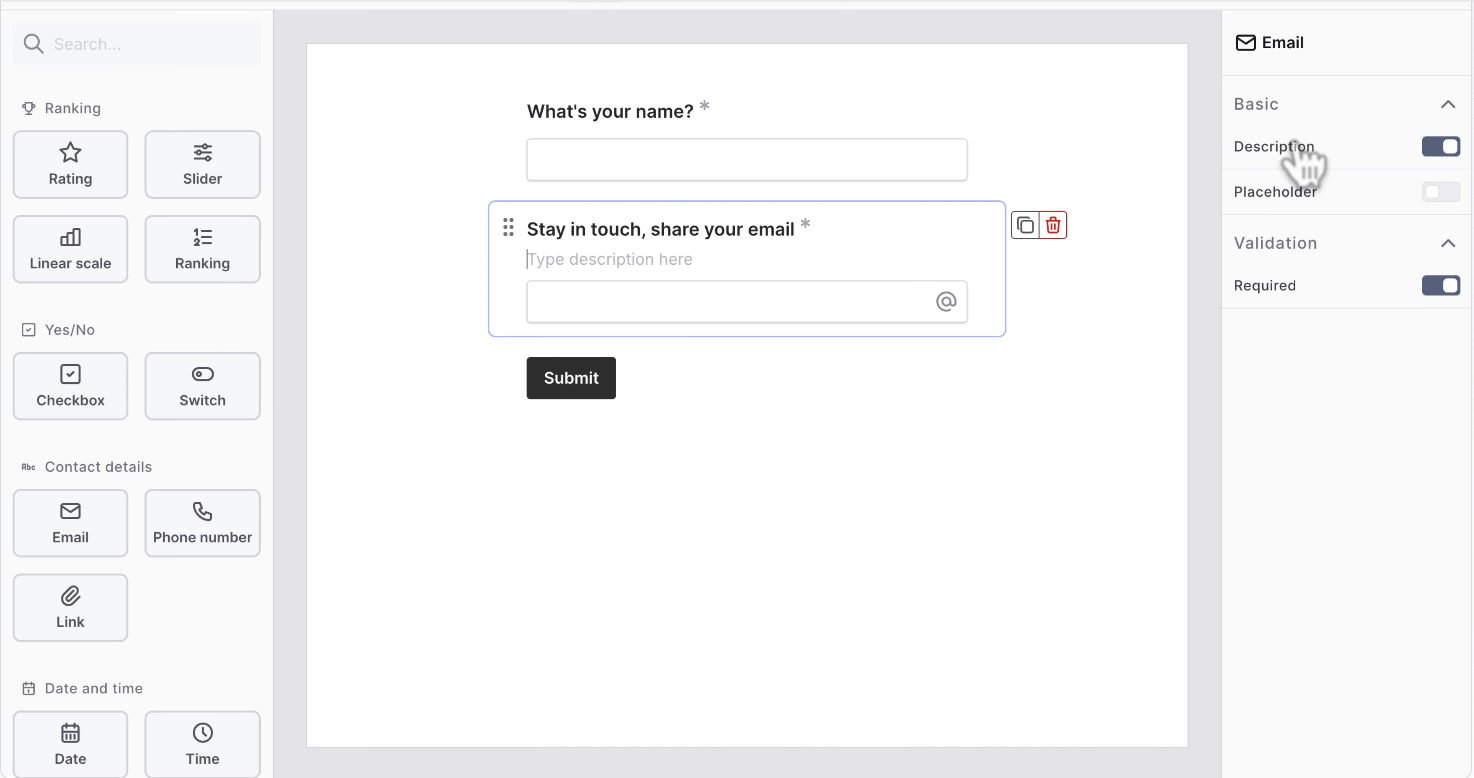Screen dimensions: 1474x778
Task: Turn off the Required validation
Action: [x=1440, y=285]
